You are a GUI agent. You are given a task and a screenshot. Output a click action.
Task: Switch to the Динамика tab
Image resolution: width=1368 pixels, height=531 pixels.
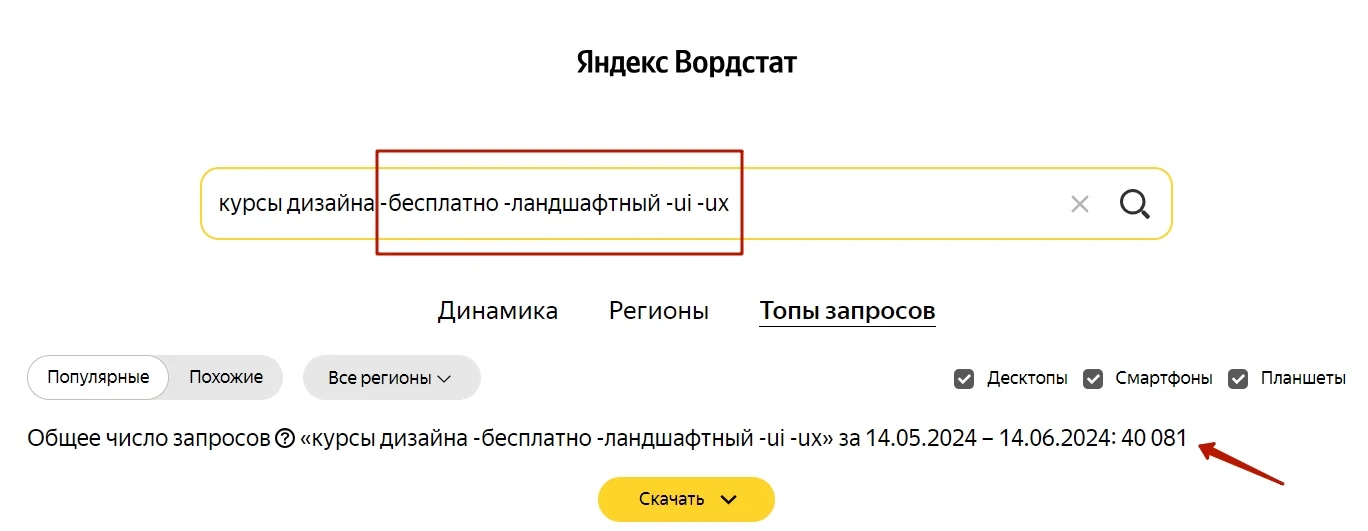click(x=497, y=310)
